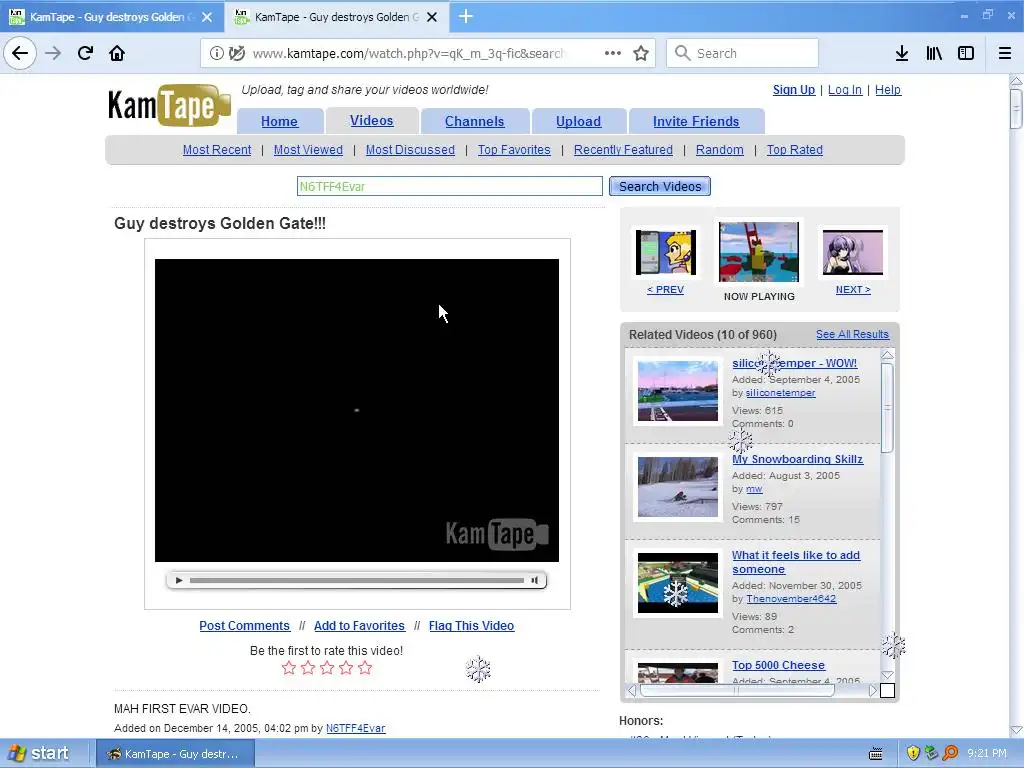Close the first KamTape tab
The image size is (1024, 768).
point(207,17)
